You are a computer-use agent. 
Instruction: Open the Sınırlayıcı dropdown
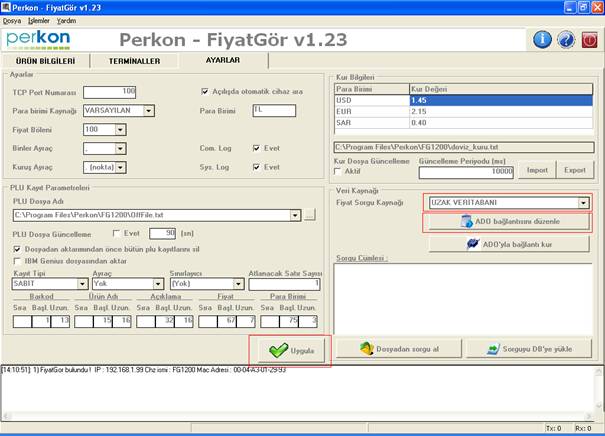click(238, 284)
